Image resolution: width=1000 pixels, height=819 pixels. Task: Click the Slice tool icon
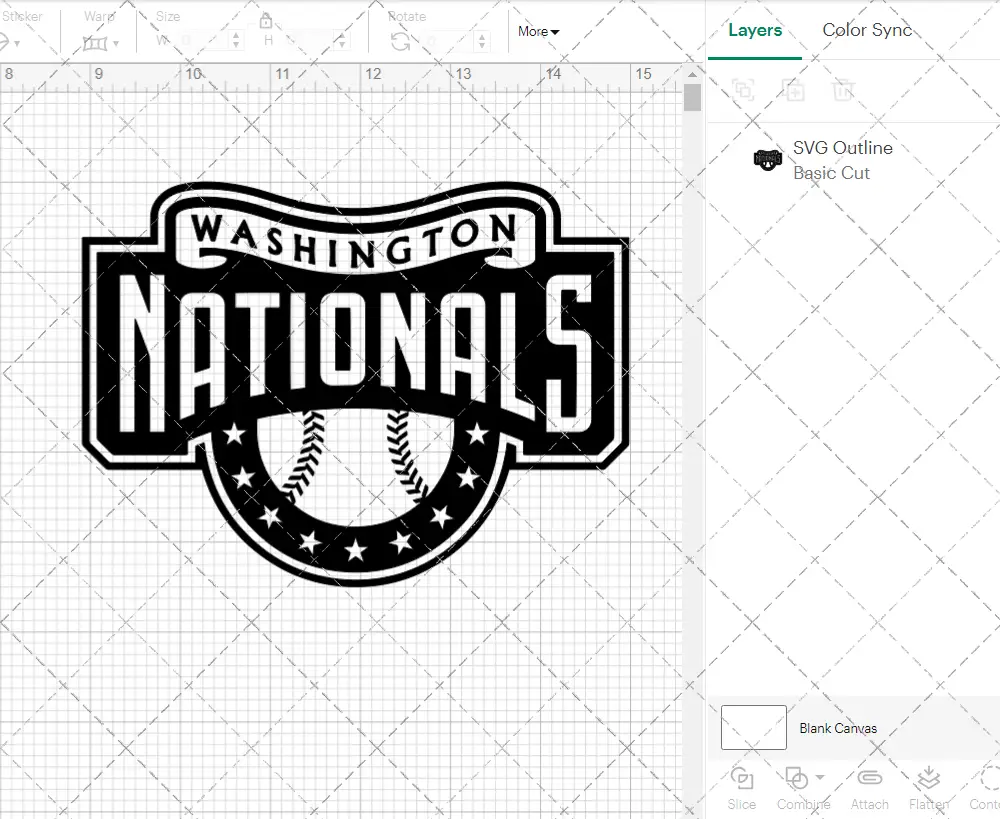[x=741, y=779]
